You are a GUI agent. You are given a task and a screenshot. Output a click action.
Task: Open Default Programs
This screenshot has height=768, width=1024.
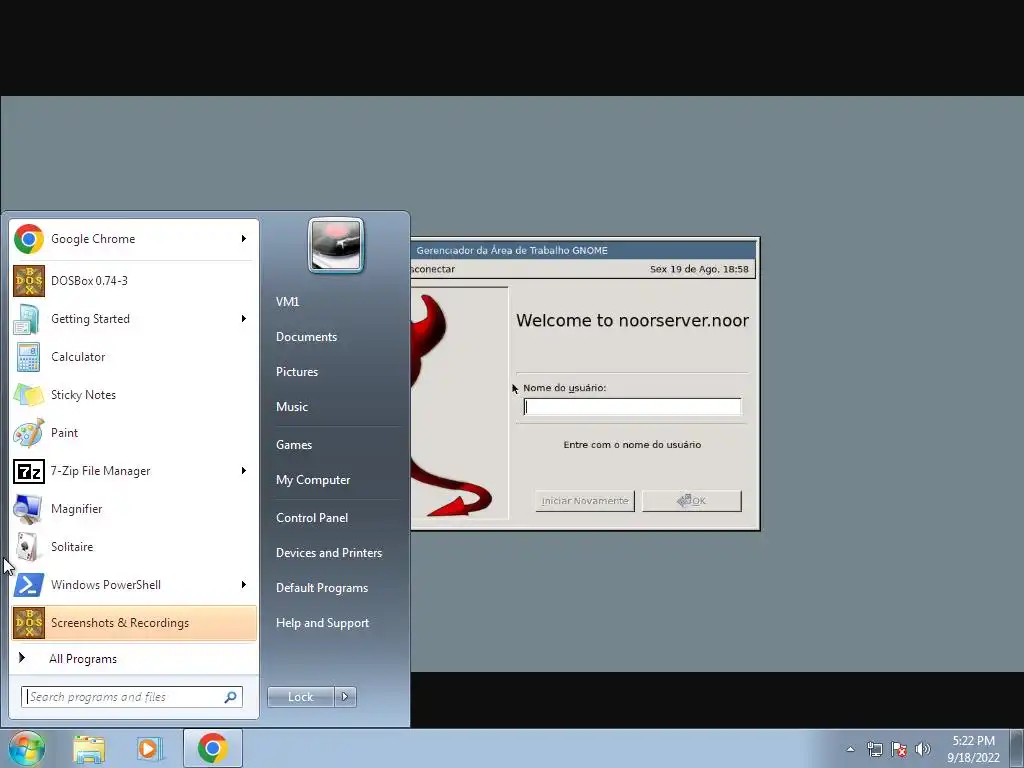point(321,588)
